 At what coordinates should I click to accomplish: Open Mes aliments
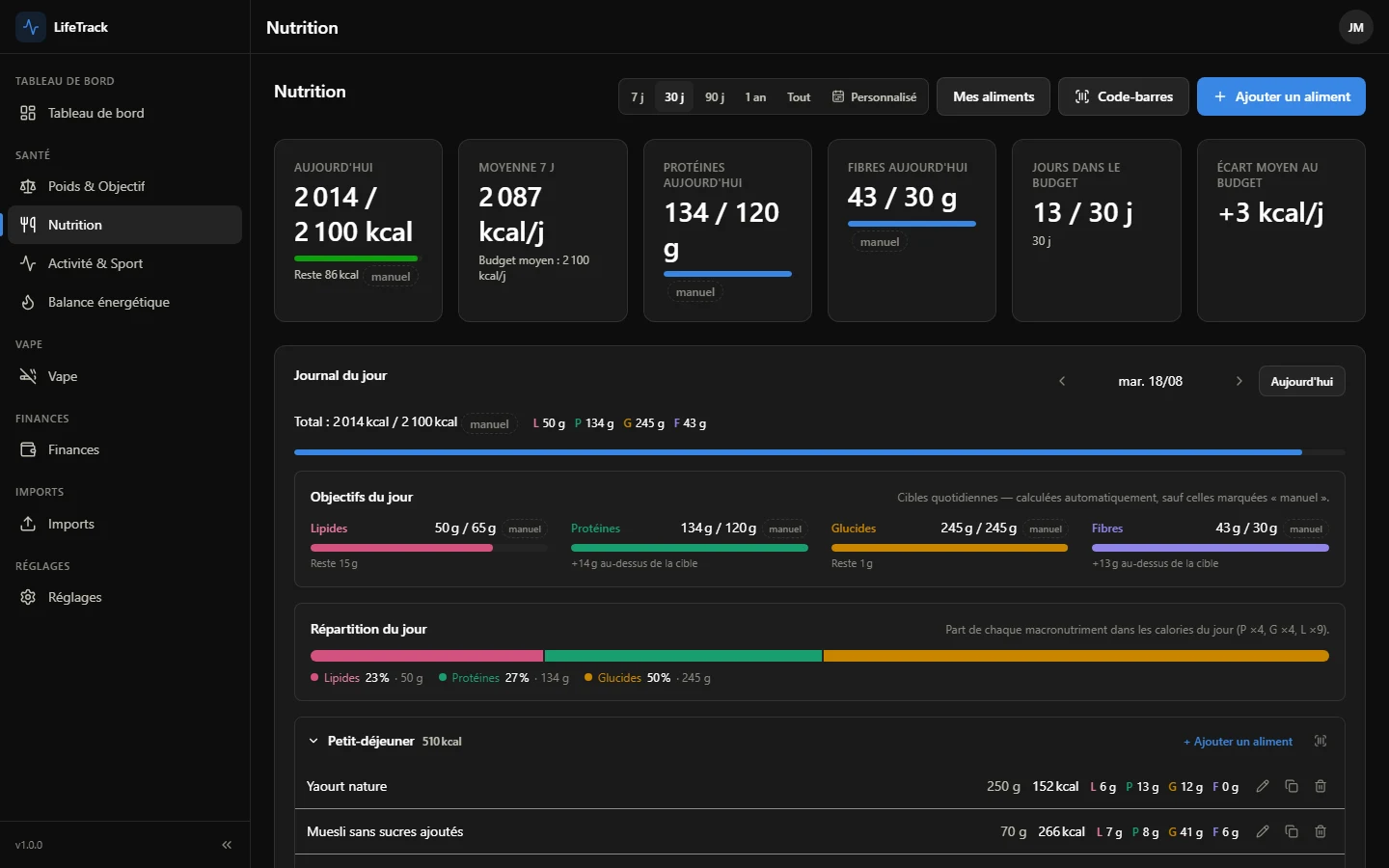[x=994, y=96]
